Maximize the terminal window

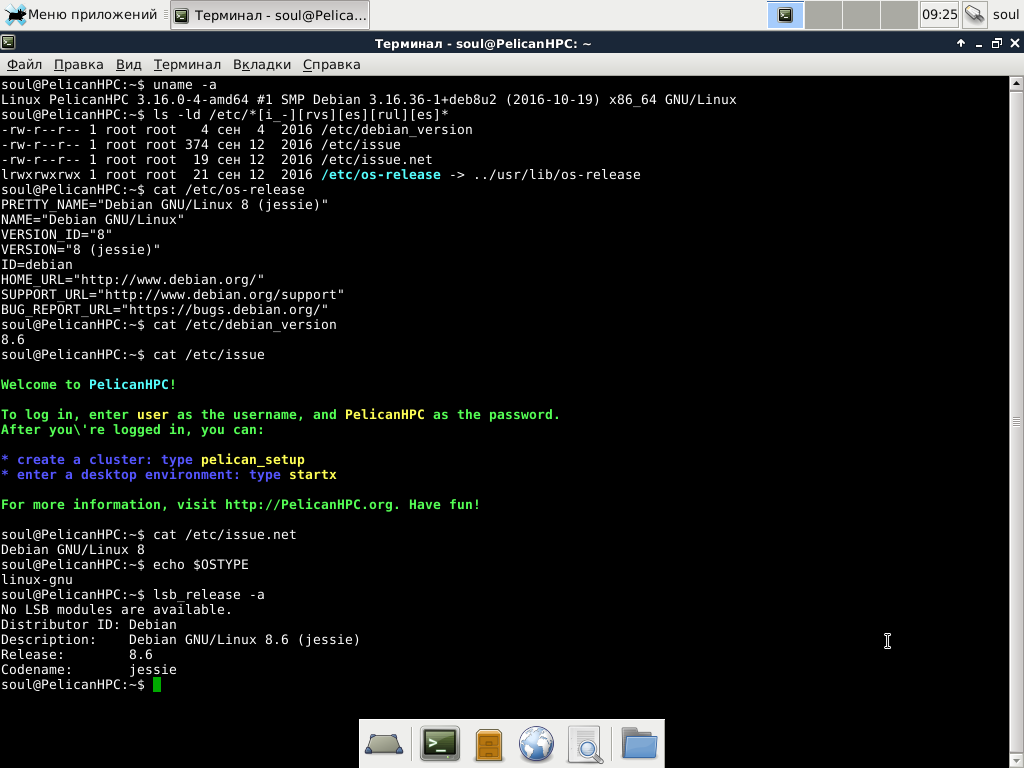[997, 43]
